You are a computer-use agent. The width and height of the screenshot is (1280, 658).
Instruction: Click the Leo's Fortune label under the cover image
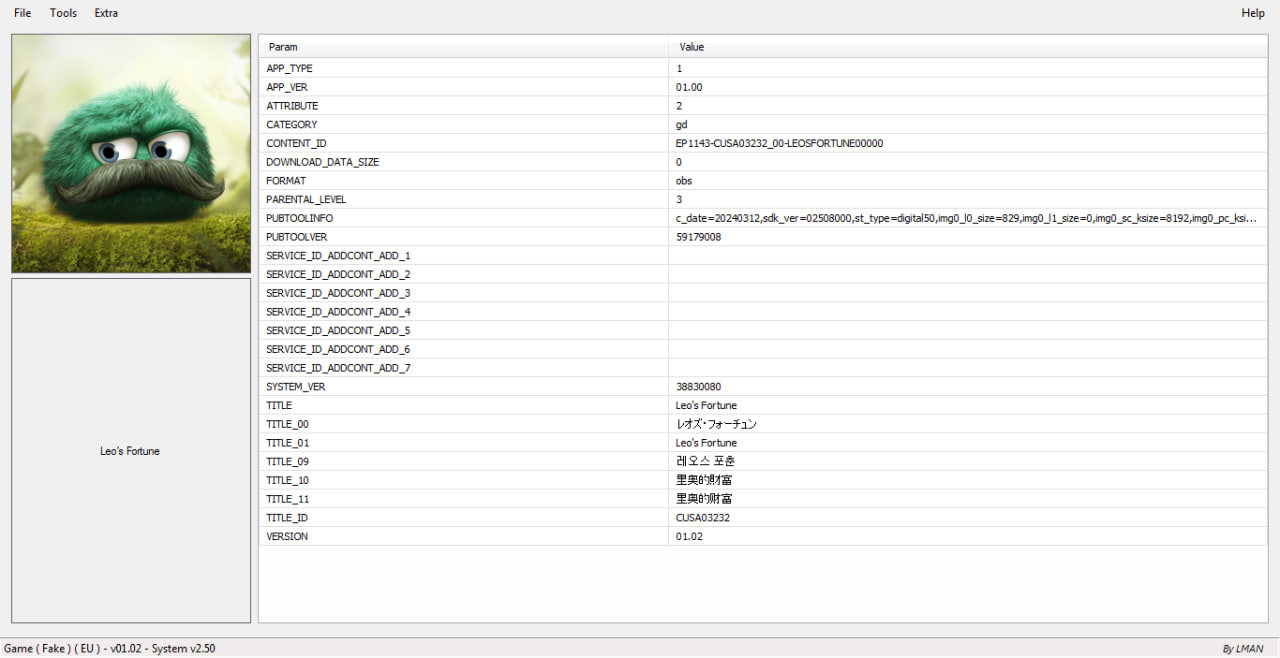click(x=130, y=451)
